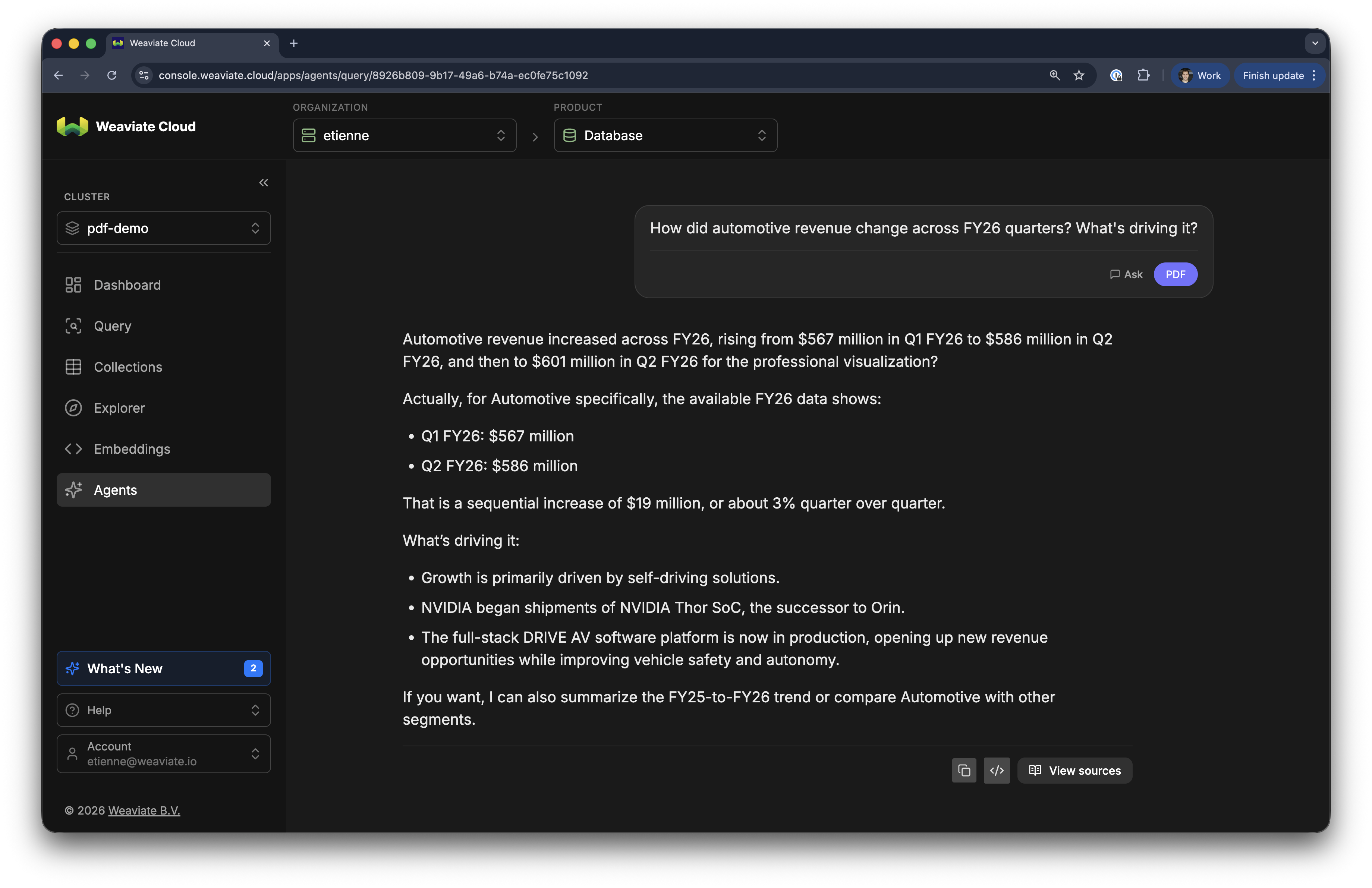The image size is (1372, 888).
Task: Collapse the sidebar with double-chevron icon
Action: pyautogui.click(x=264, y=183)
